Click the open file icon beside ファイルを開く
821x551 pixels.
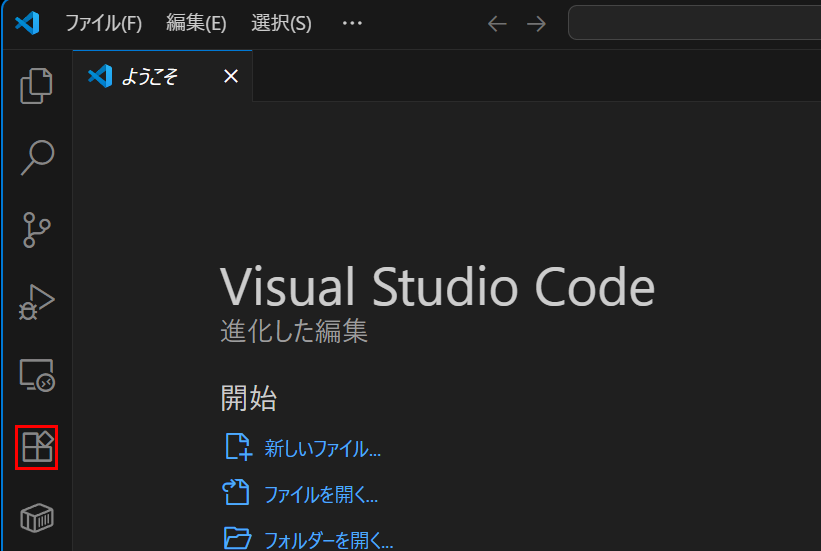(x=236, y=492)
